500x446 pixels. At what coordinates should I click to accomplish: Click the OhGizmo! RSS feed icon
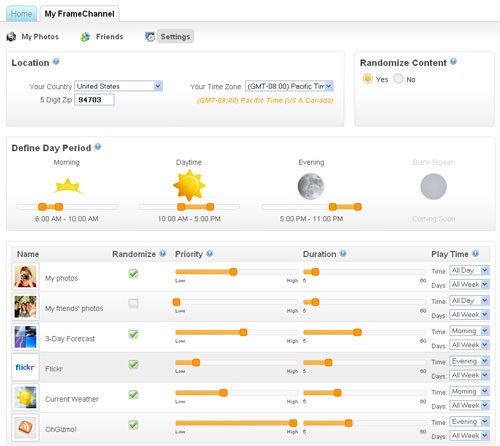tap(25, 428)
